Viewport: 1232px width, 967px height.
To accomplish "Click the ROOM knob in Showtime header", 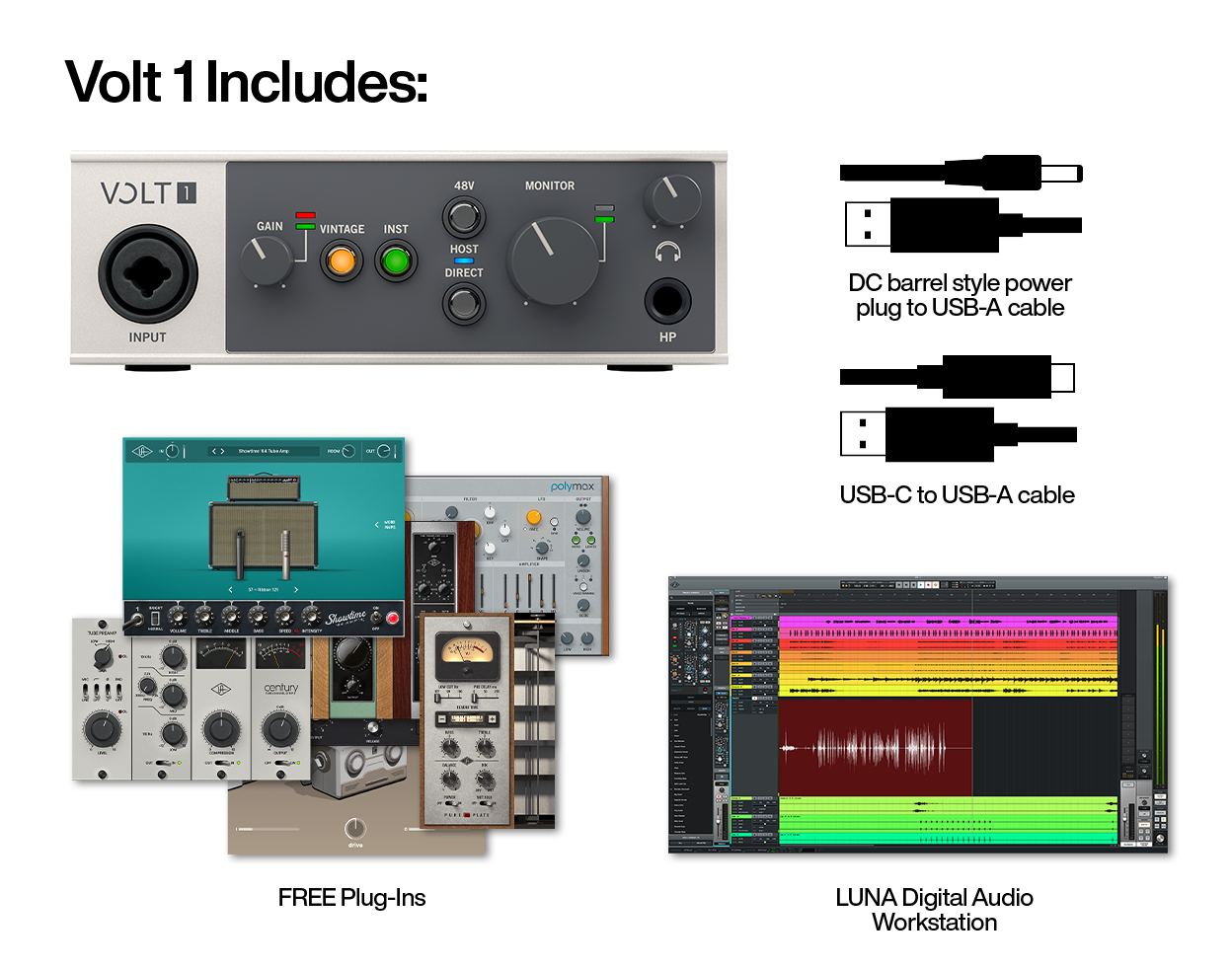I will click(x=348, y=451).
